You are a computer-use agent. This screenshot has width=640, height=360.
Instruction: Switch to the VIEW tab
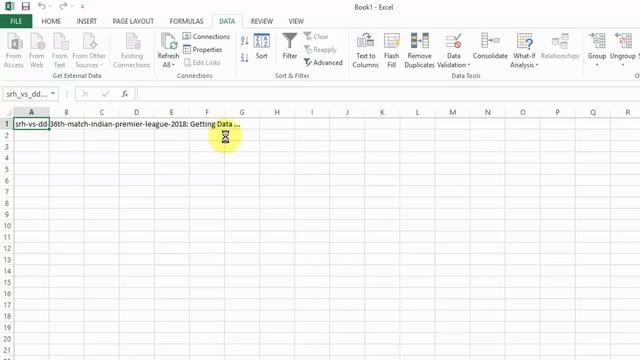click(x=296, y=21)
